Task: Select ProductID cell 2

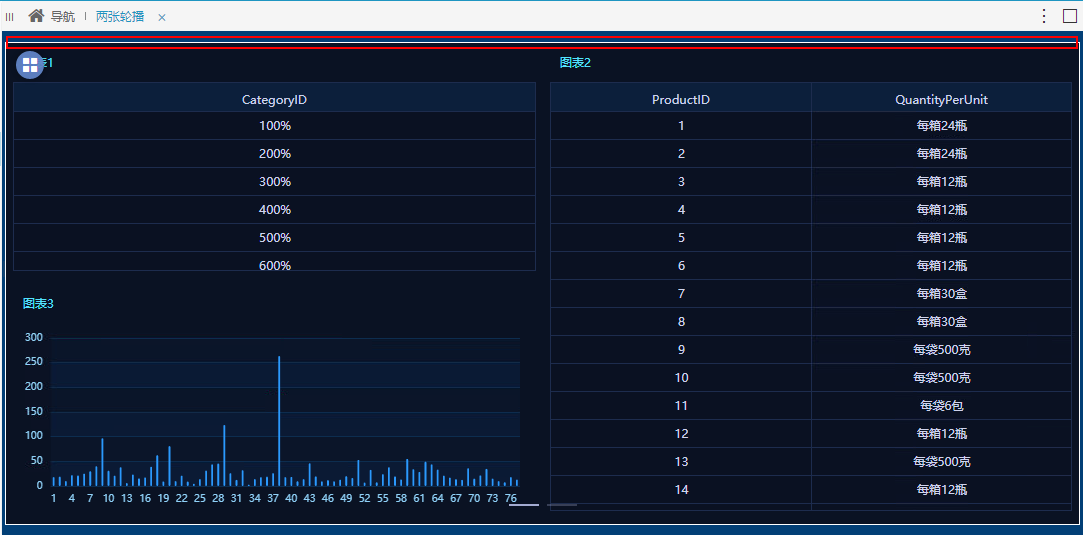Action: [x=681, y=154]
